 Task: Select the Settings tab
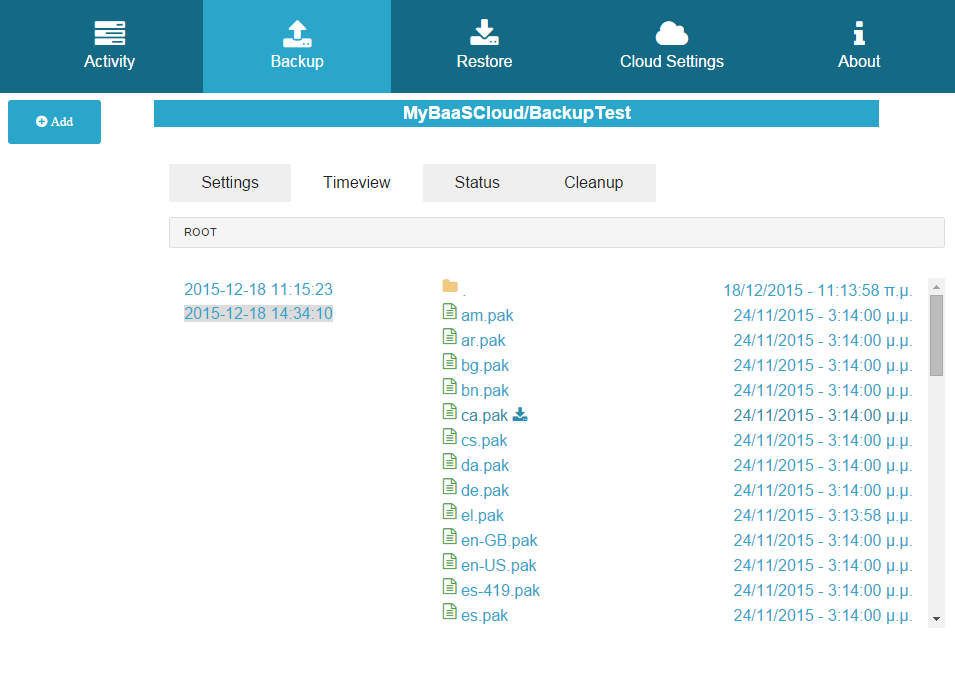(x=229, y=182)
